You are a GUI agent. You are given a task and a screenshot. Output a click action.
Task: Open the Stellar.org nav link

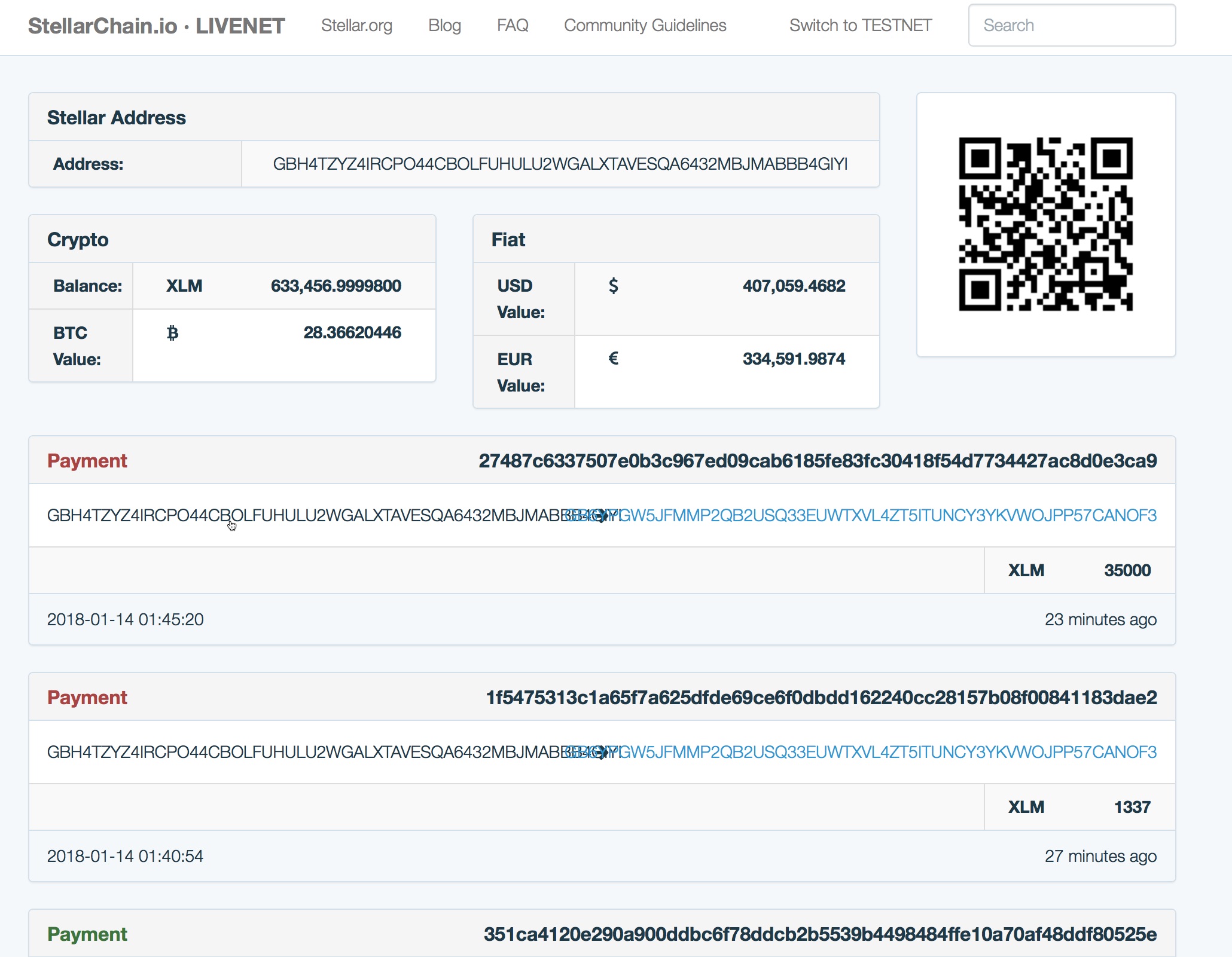356,26
